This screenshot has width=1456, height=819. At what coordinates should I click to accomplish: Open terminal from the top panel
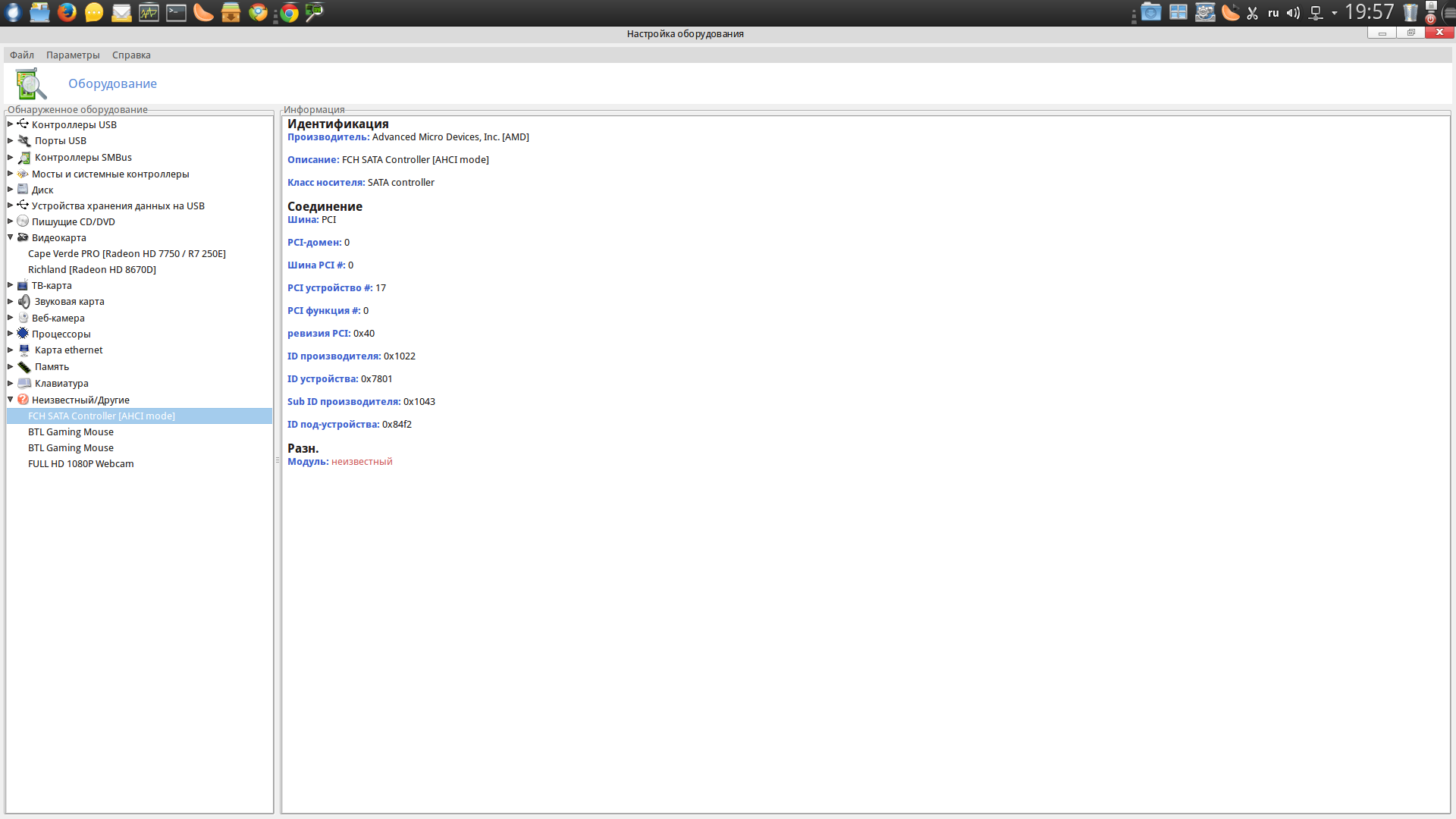[x=176, y=12]
